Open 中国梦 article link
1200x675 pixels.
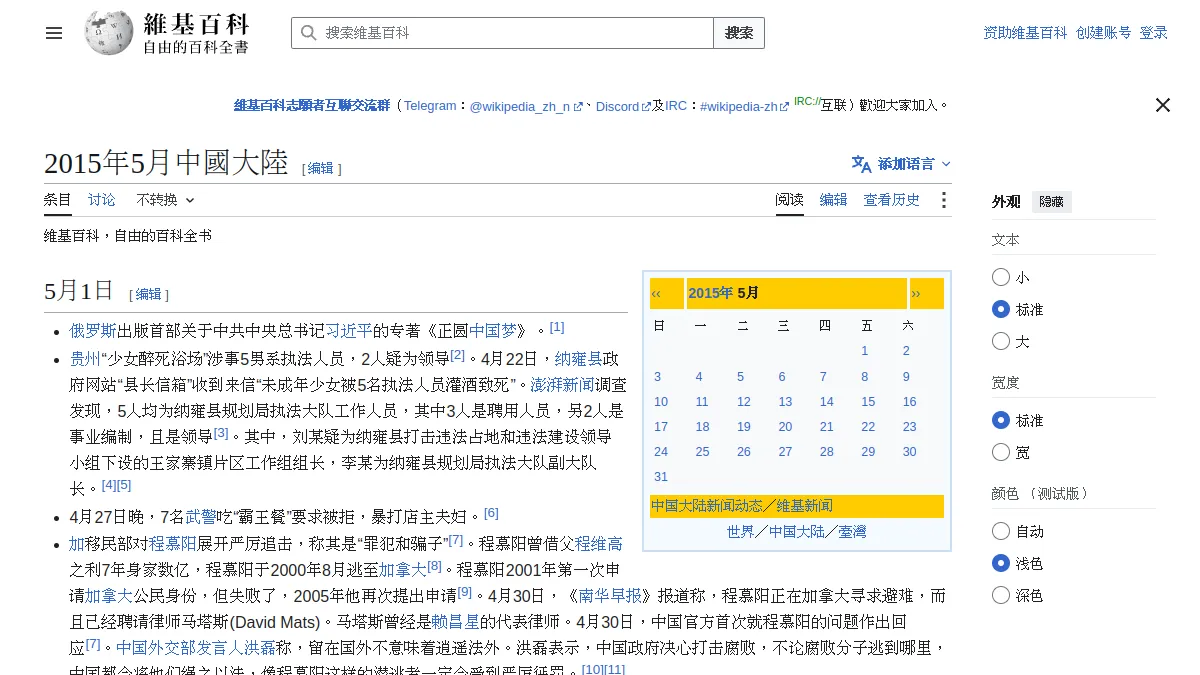point(493,331)
